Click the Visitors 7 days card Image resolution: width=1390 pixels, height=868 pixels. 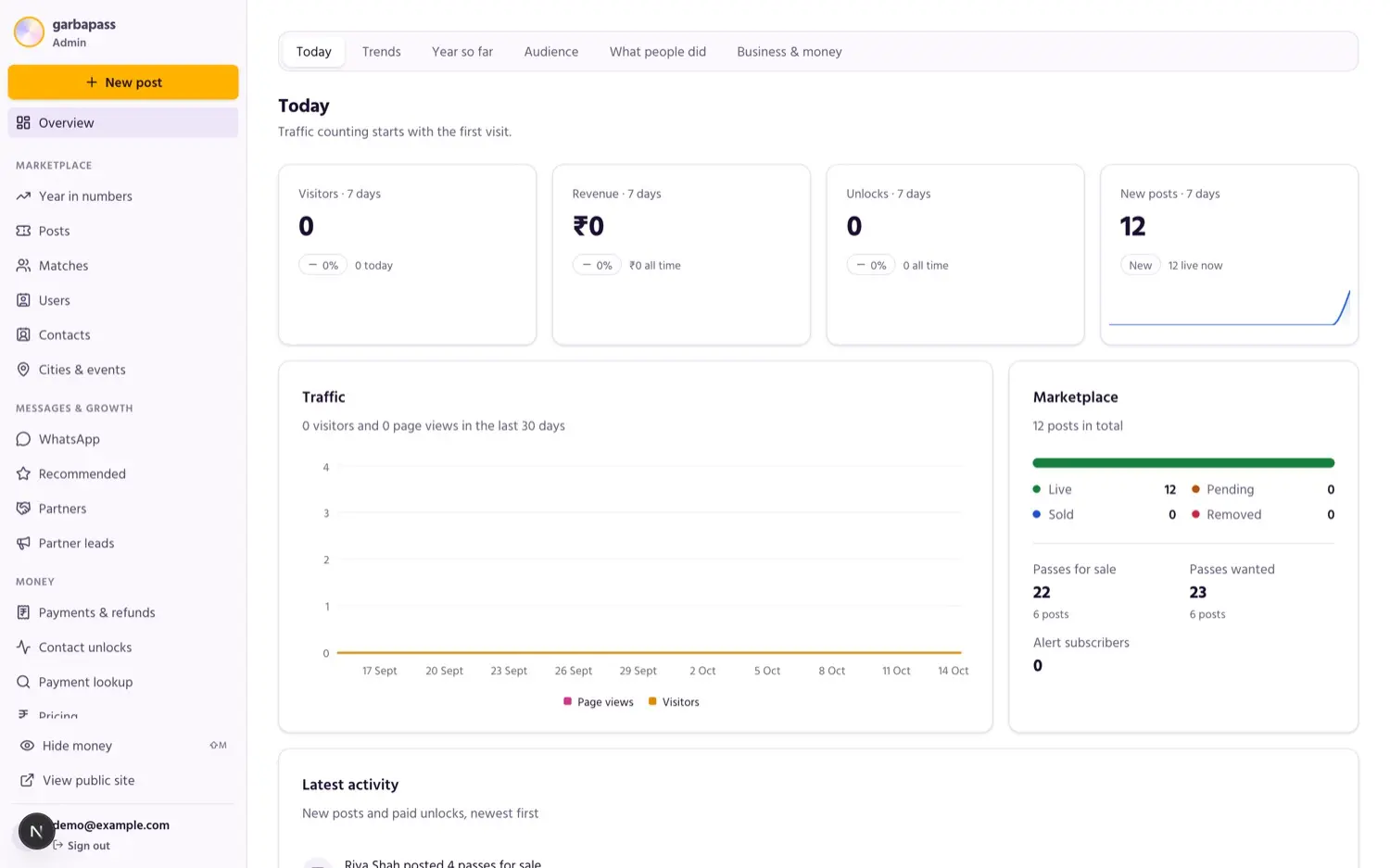coord(408,255)
